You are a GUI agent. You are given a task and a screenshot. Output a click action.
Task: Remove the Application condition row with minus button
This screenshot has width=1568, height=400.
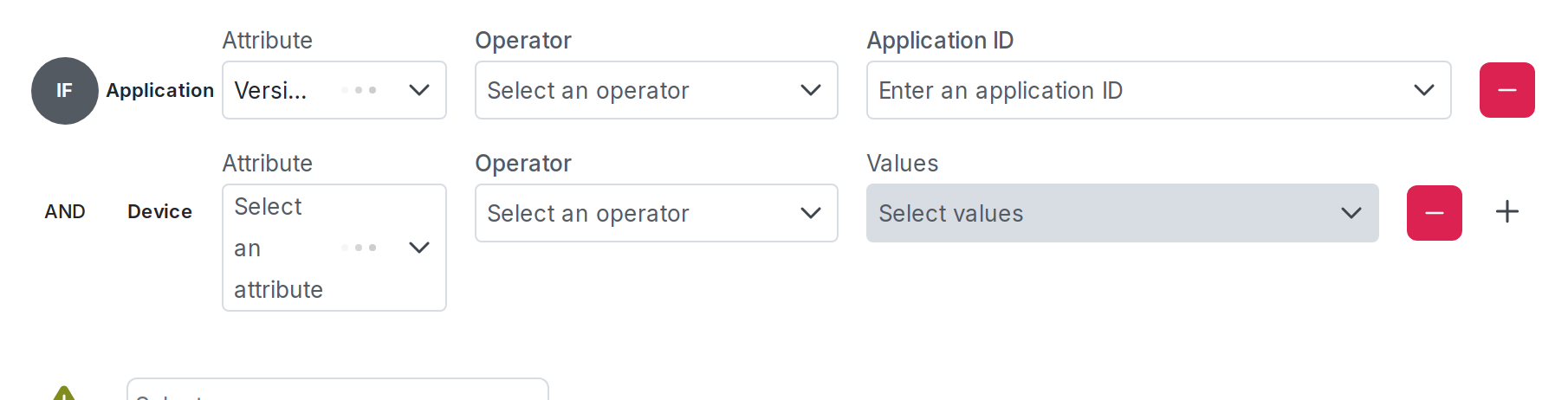(x=1506, y=90)
